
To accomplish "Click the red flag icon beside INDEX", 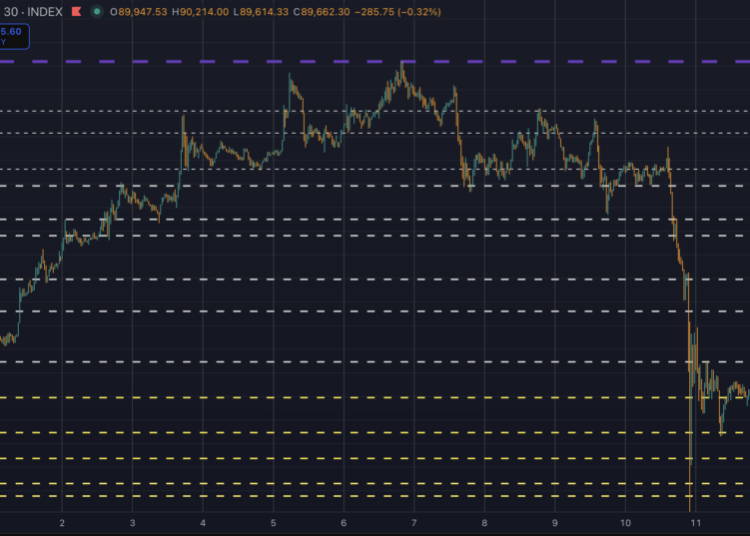I will coord(75,12).
